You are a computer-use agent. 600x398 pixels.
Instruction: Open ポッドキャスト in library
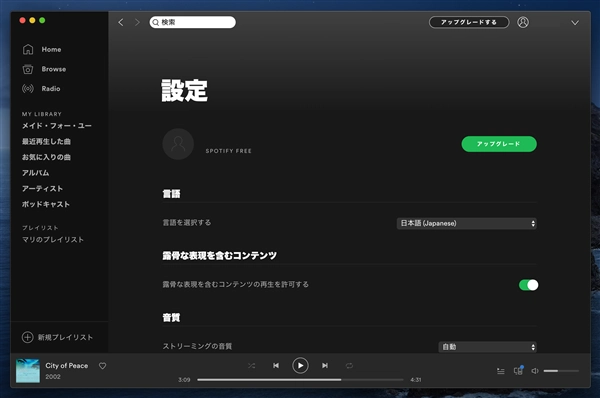point(46,204)
